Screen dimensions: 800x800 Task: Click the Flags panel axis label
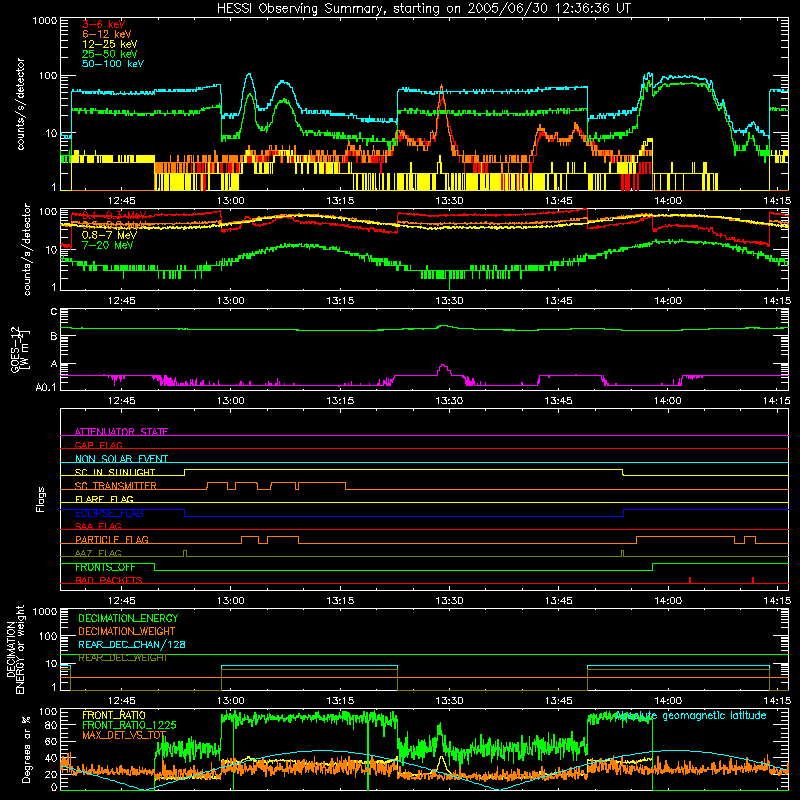click(x=40, y=499)
